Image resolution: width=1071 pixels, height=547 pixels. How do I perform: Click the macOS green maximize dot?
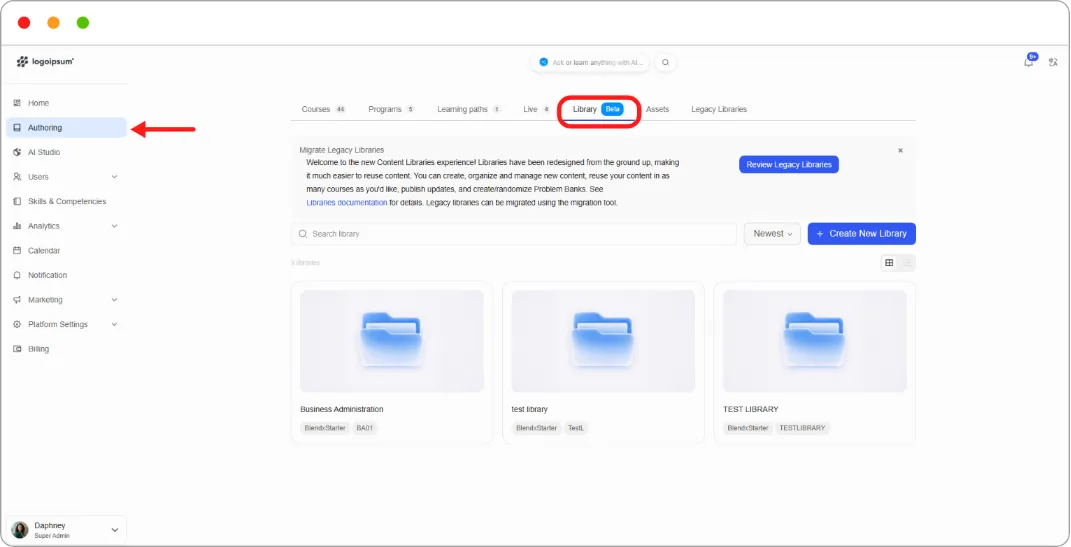click(83, 23)
